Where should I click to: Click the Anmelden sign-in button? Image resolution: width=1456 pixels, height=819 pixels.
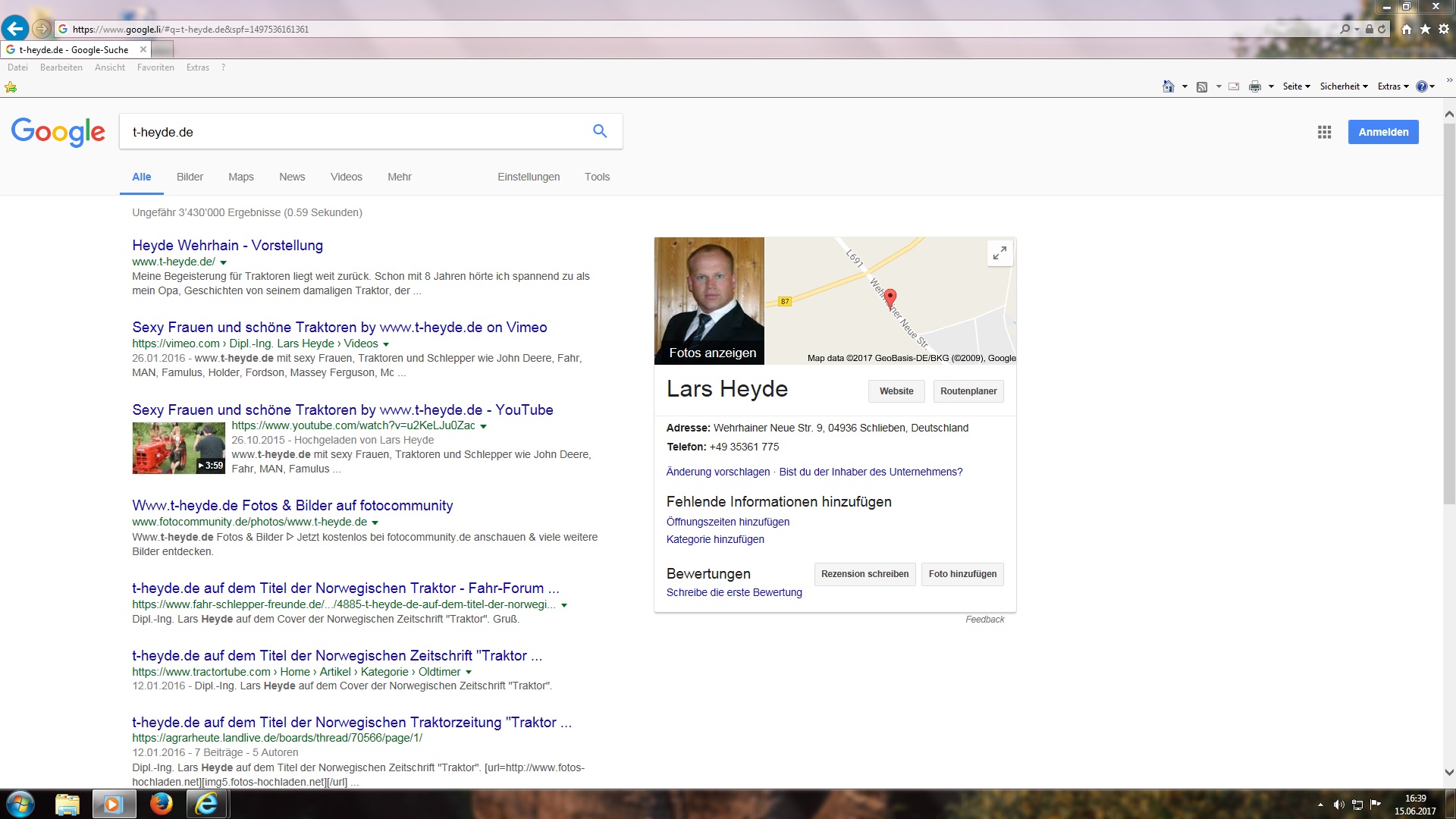pyautogui.click(x=1383, y=132)
